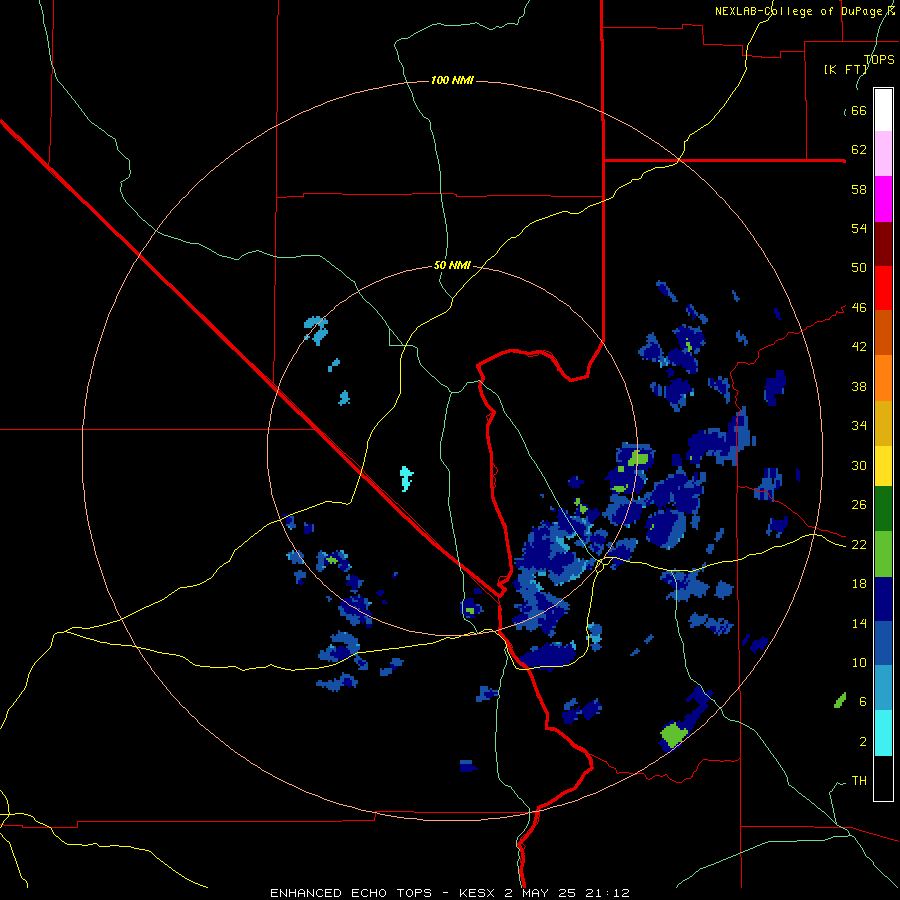Click the 34 legend value

[859, 426]
